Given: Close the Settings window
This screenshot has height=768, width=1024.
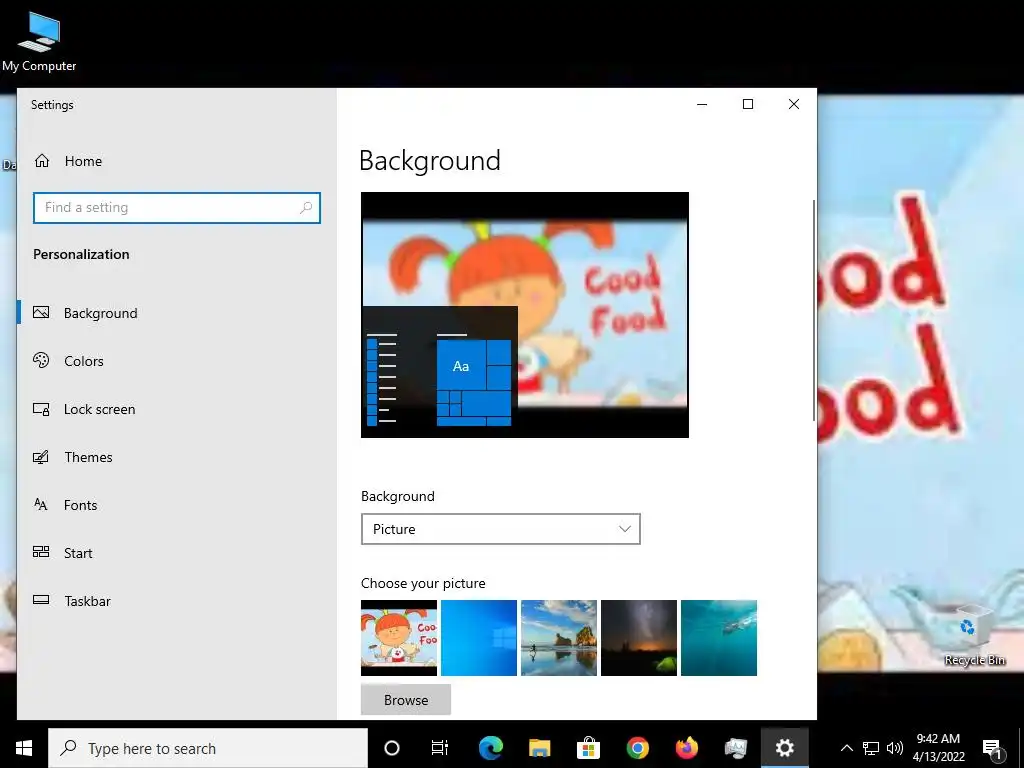Looking at the screenshot, I should pos(793,104).
